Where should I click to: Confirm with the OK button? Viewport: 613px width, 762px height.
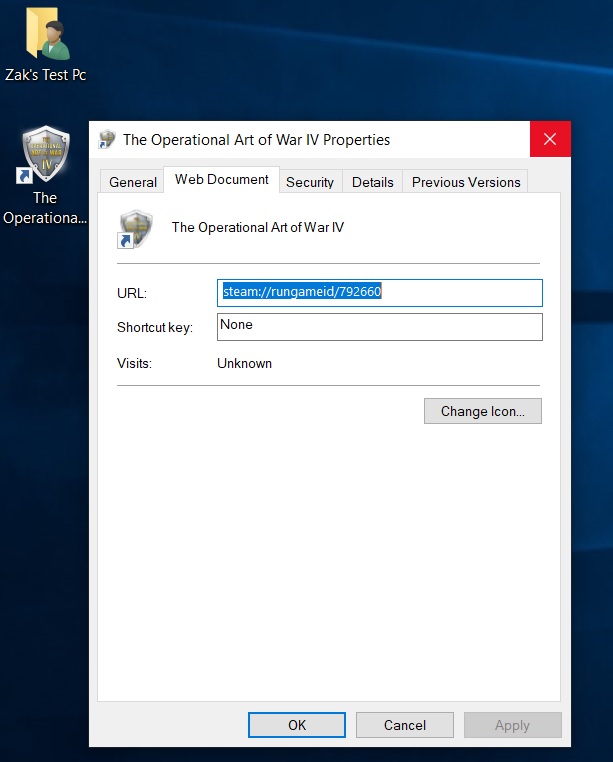point(297,725)
